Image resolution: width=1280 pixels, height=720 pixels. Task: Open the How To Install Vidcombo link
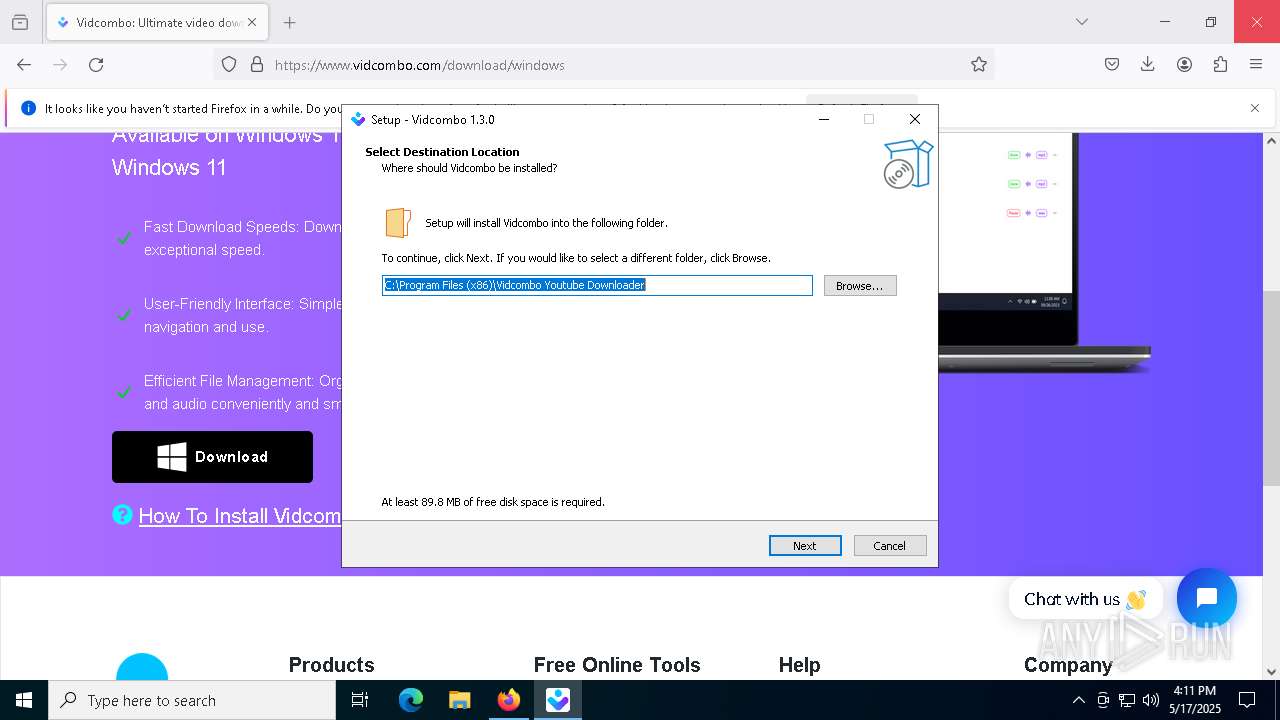coord(240,516)
